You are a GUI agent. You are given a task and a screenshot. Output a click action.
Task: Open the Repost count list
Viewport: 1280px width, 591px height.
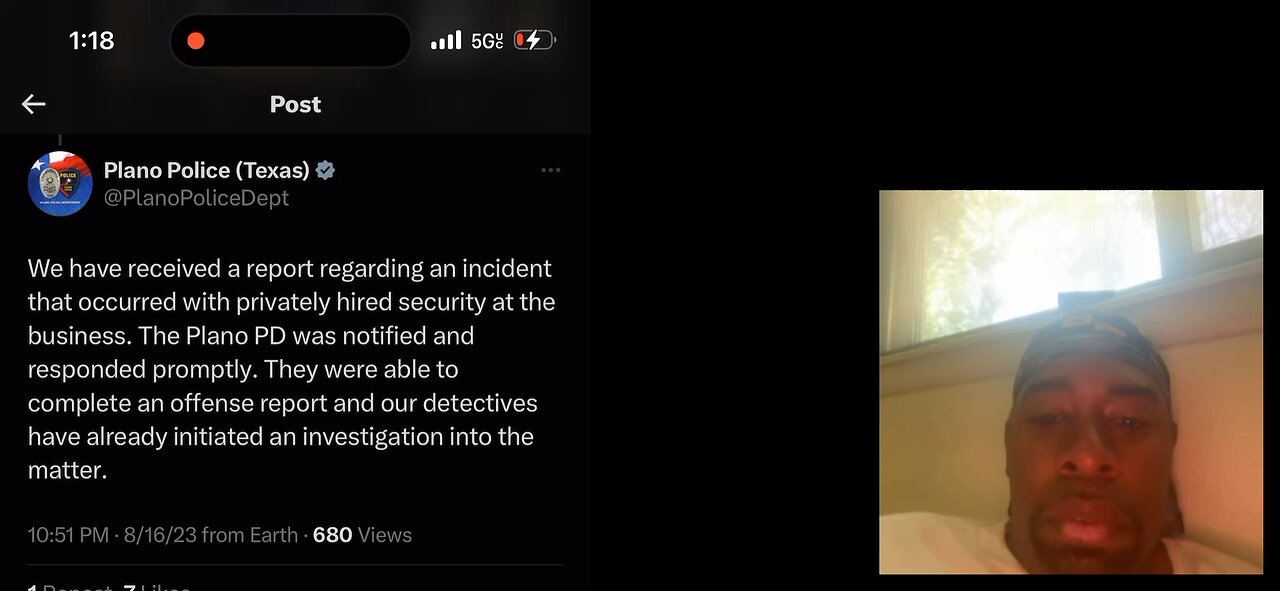(x=69, y=587)
